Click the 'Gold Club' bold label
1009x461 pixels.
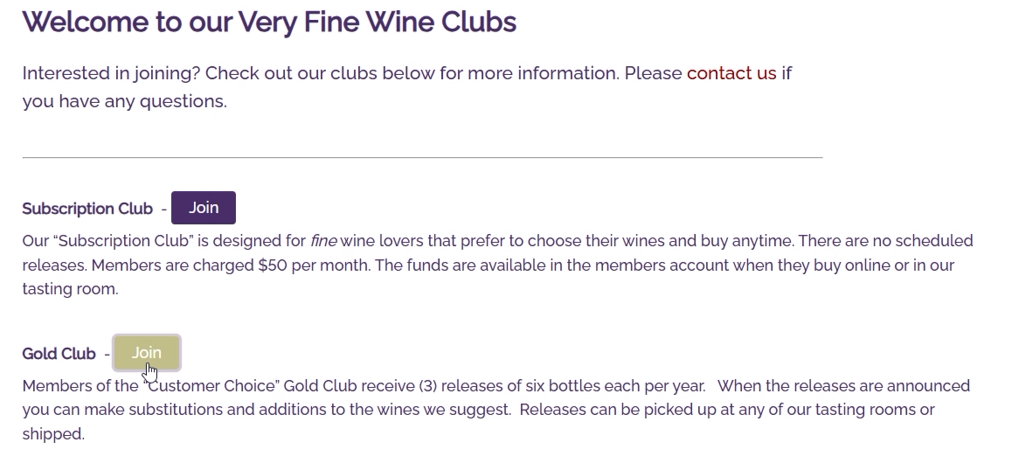tap(59, 353)
